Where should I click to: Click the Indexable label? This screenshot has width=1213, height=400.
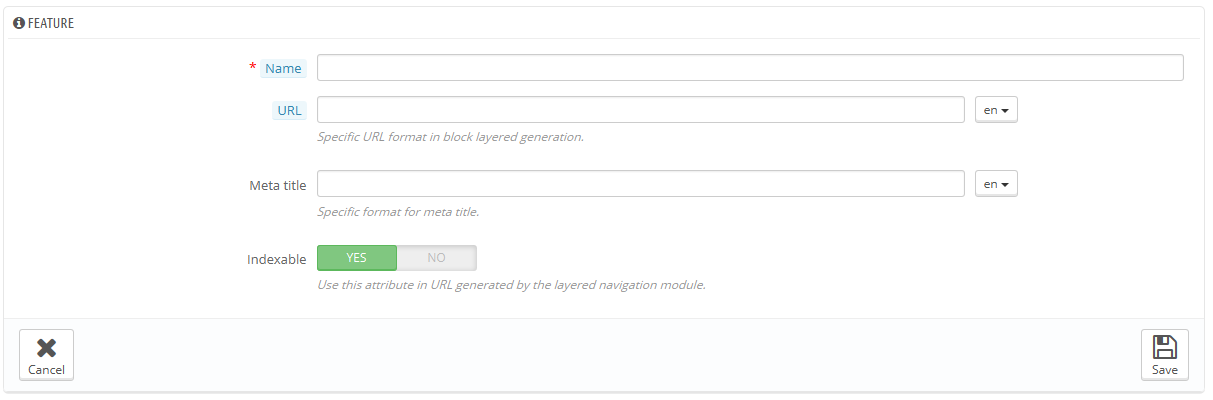pos(277,259)
